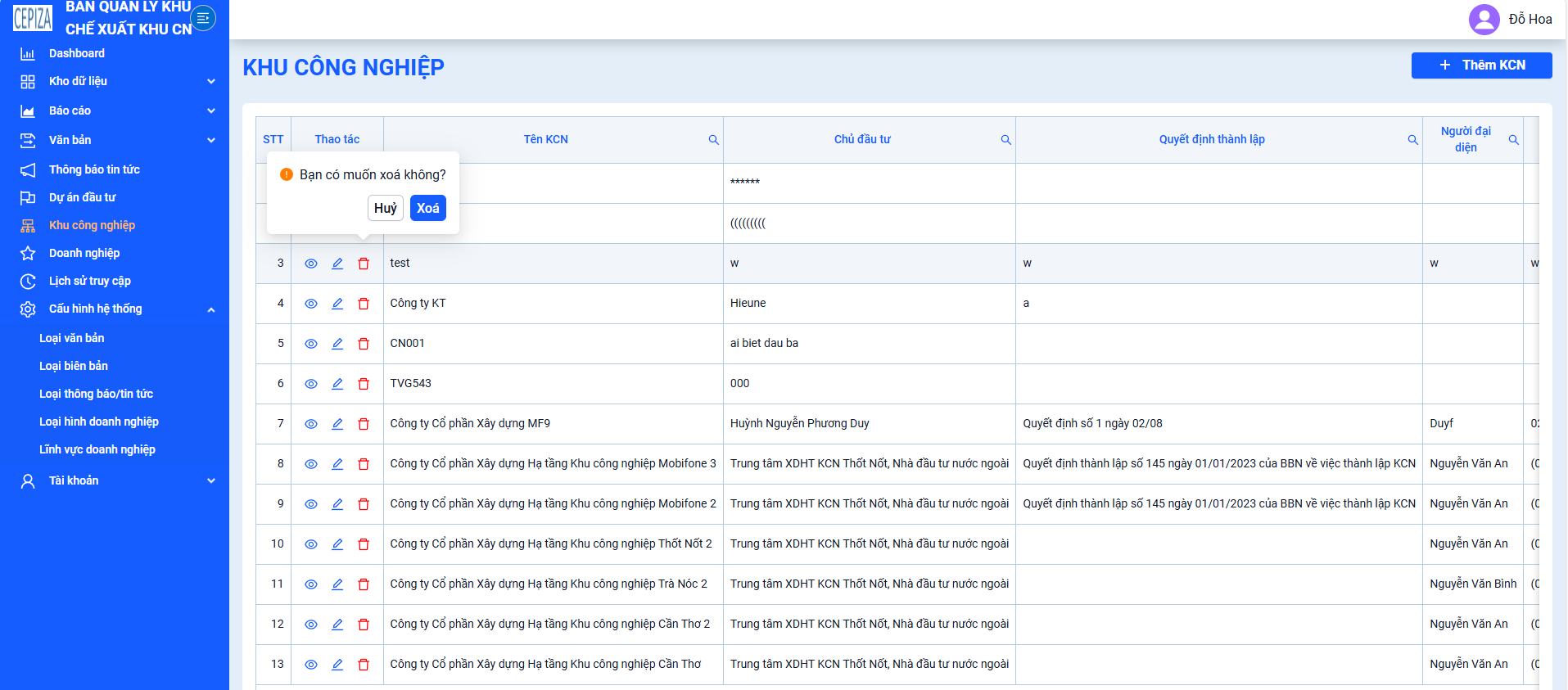Open the Đỗ Hoa user avatar
The height and width of the screenshot is (690, 1568).
(1484, 19)
